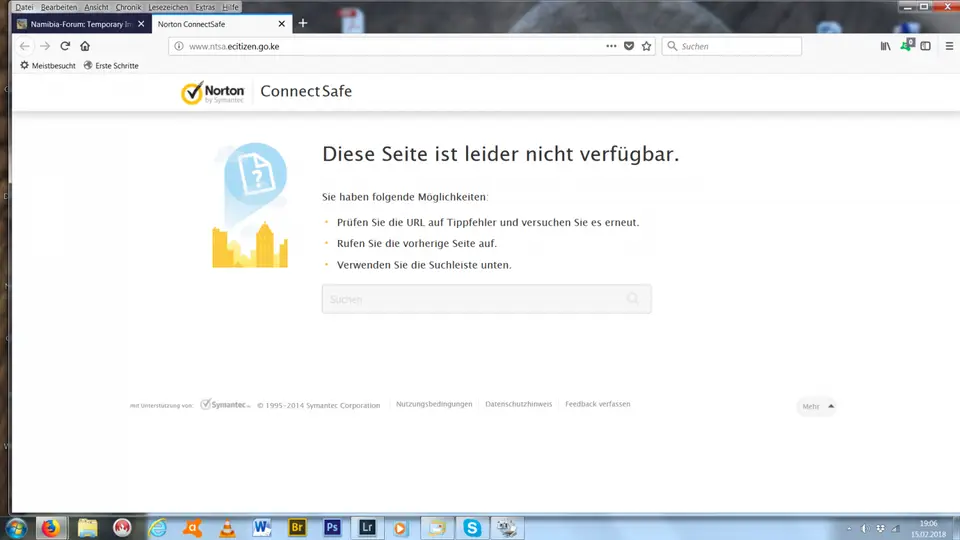This screenshot has width=960, height=540.
Task: Open Adobe Bridge from taskbar
Action: [x=298, y=528]
